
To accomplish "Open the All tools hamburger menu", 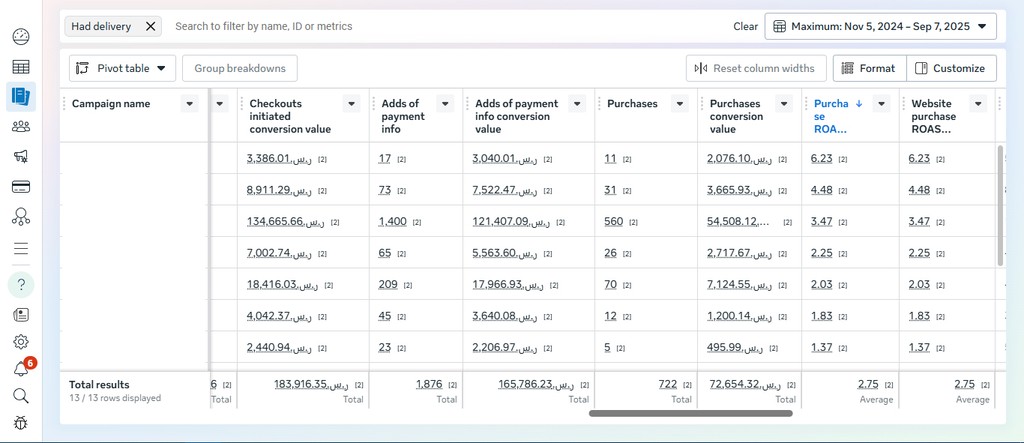I will tap(20, 248).
